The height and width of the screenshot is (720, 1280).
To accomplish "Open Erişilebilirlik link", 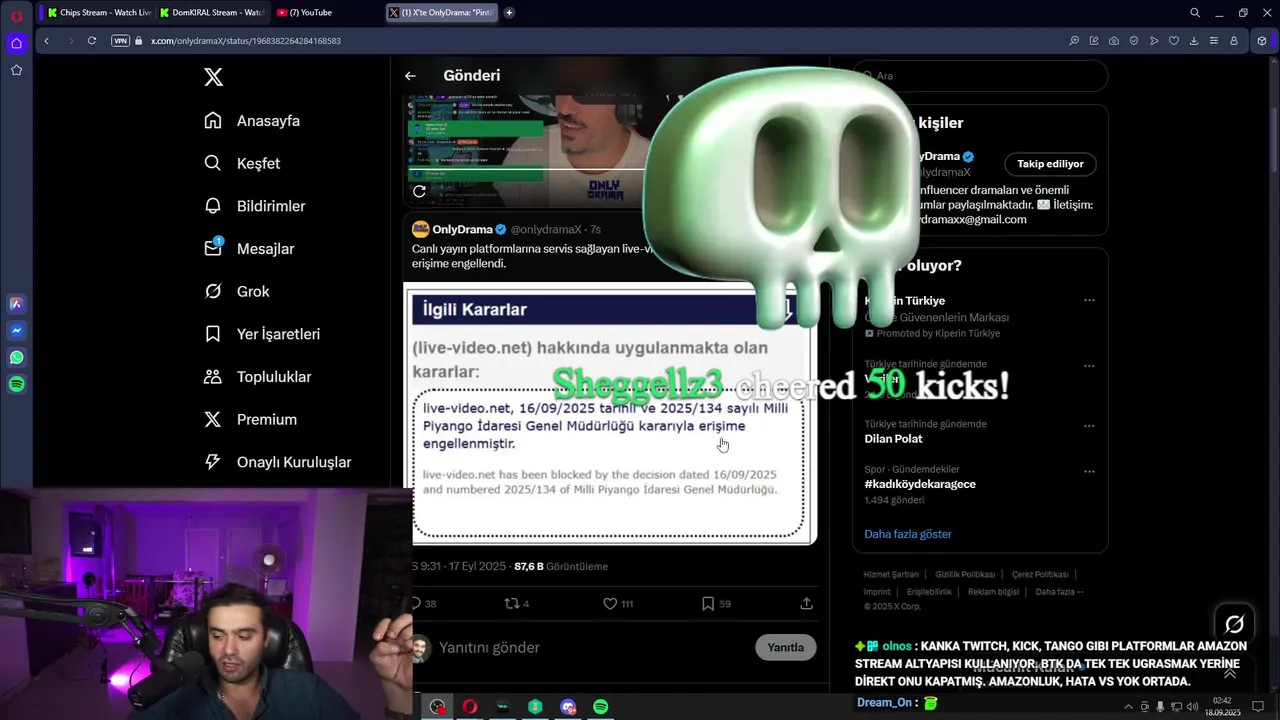I will click(x=929, y=592).
